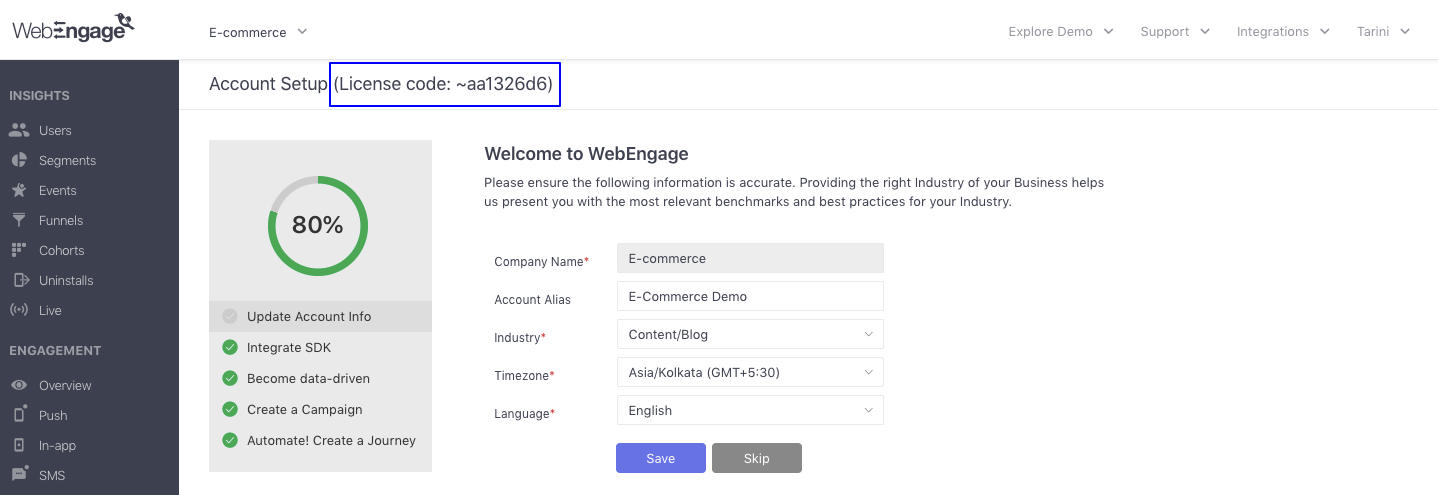This screenshot has height=495, width=1438.
Task: Save the account information
Action: [x=661, y=458]
